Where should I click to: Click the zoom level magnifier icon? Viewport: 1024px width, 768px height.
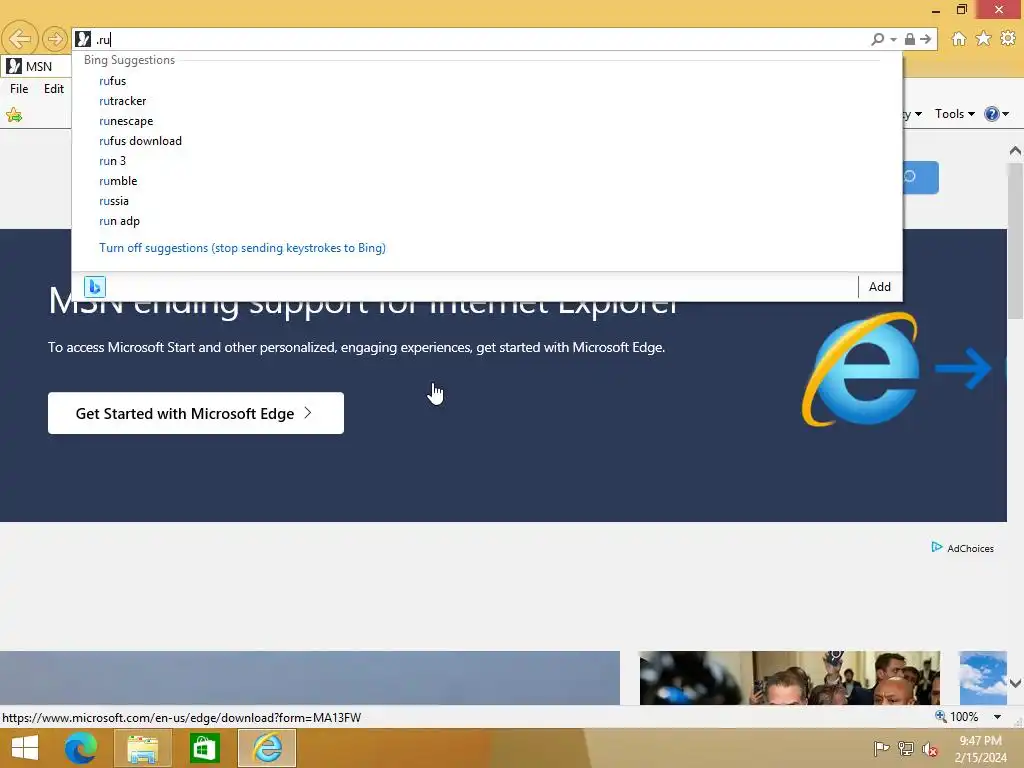(x=940, y=716)
